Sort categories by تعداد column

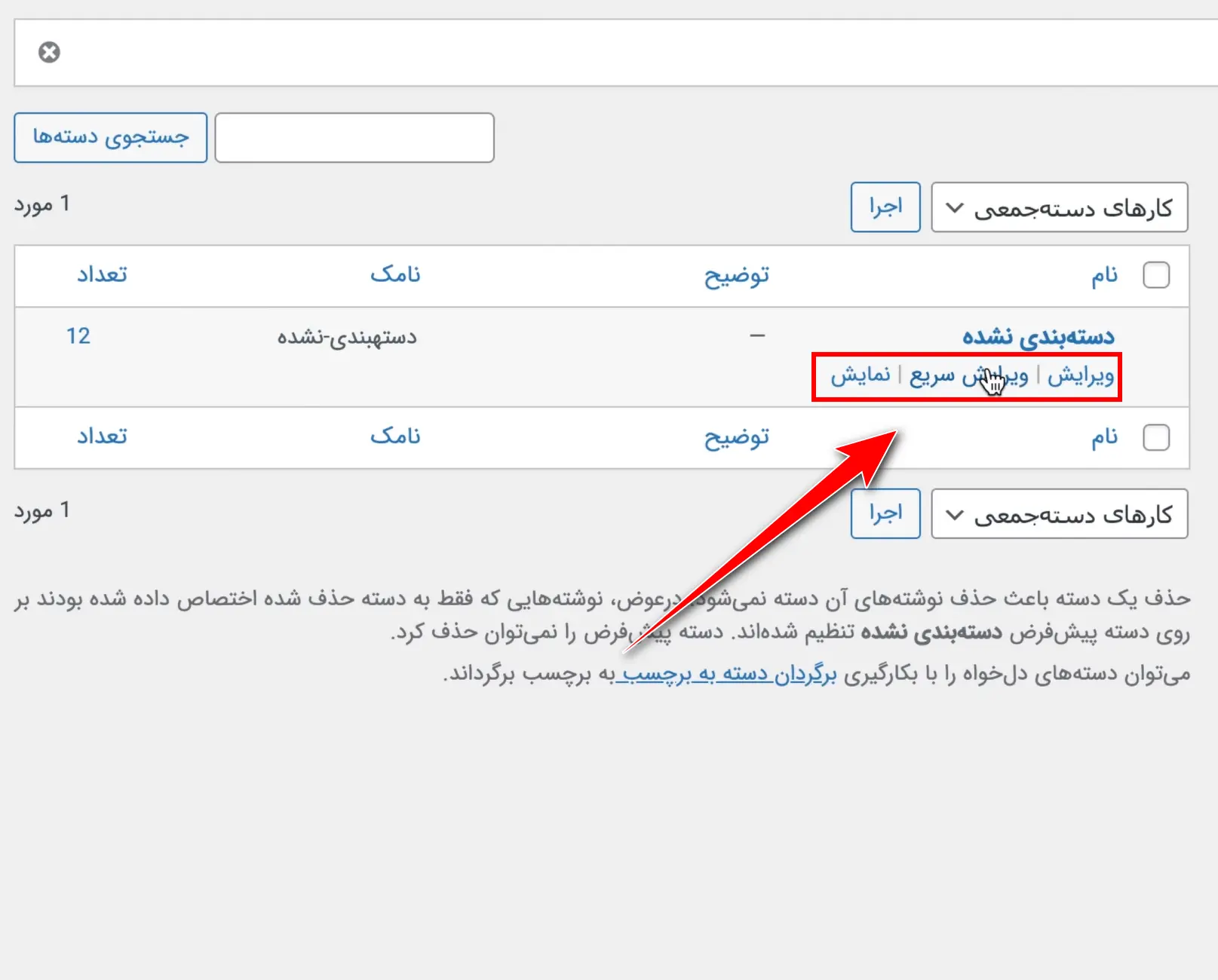[100, 274]
